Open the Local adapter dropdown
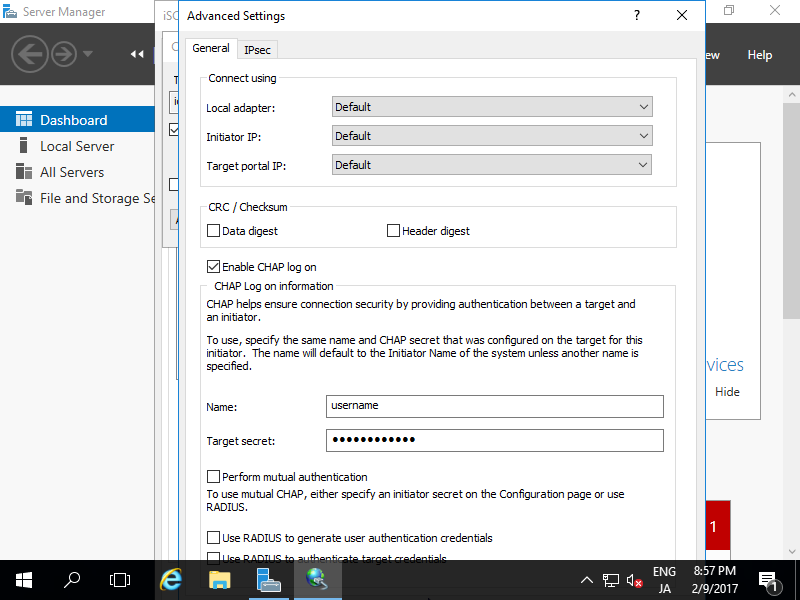This screenshot has height=600, width=800. pyautogui.click(x=492, y=107)
